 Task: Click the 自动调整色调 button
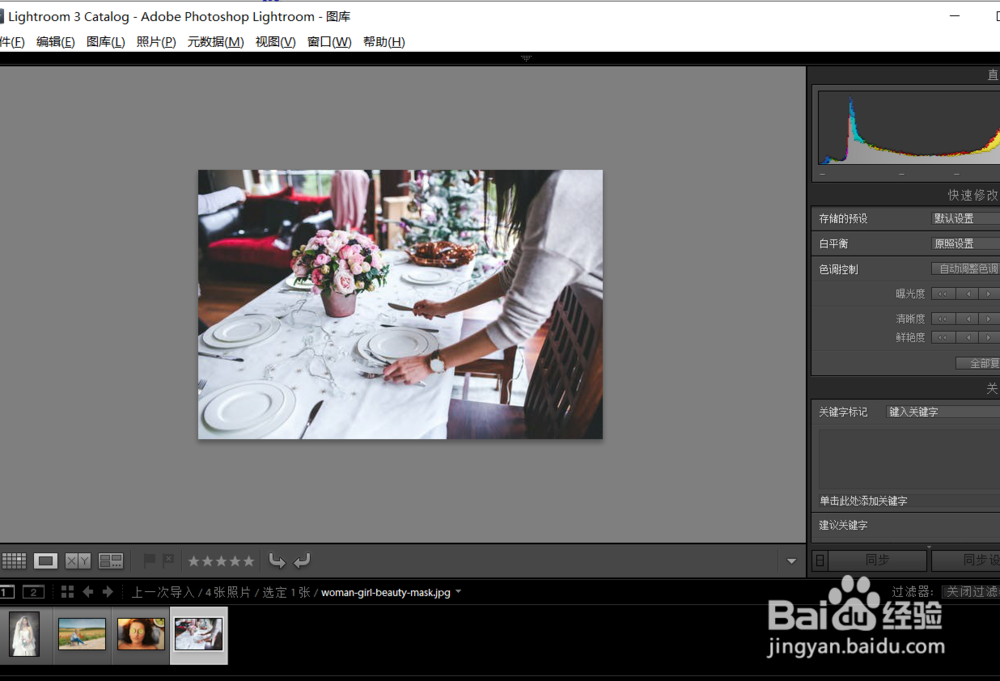coord(966,269)
